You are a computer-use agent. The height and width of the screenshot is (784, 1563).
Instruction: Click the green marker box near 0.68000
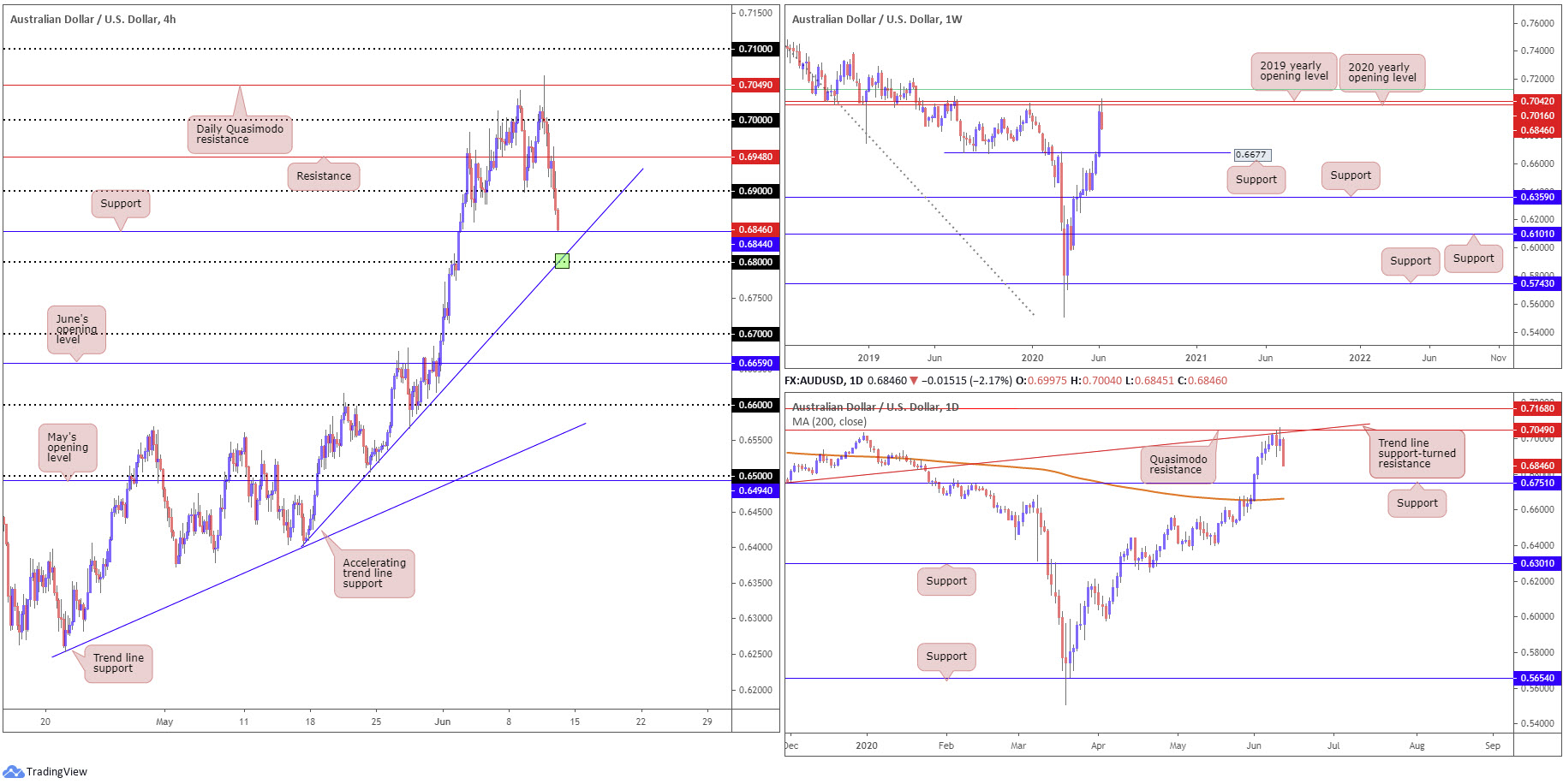tap(562, 260)
